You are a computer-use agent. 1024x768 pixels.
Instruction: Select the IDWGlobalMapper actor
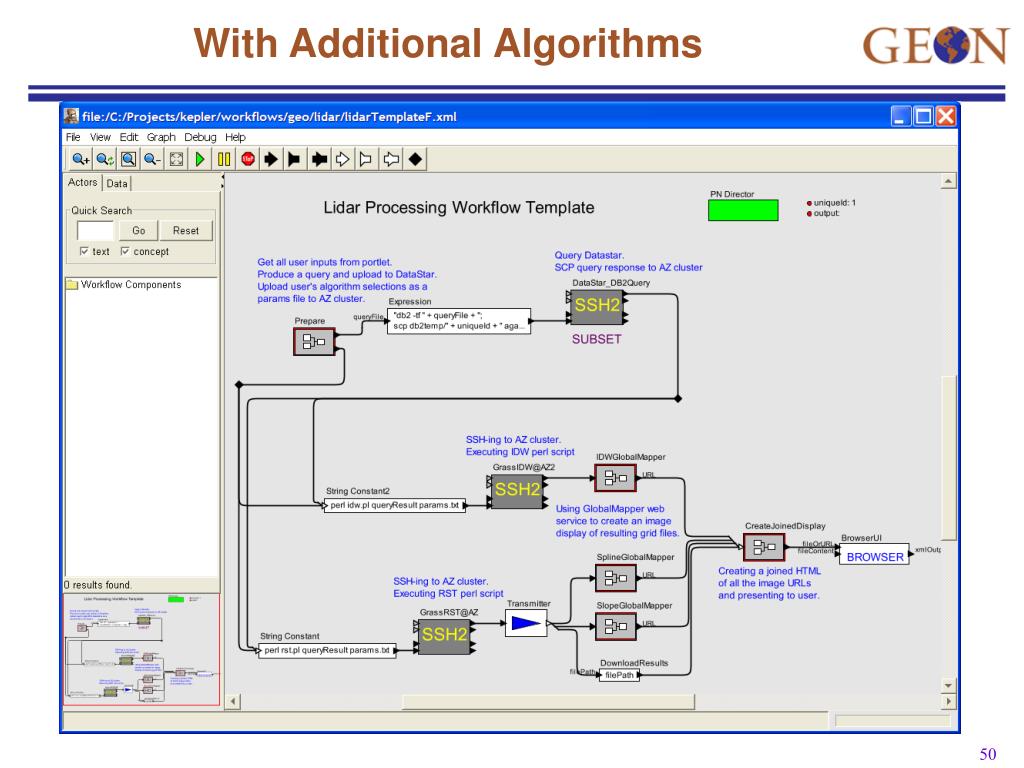click(x=615, y=479)
